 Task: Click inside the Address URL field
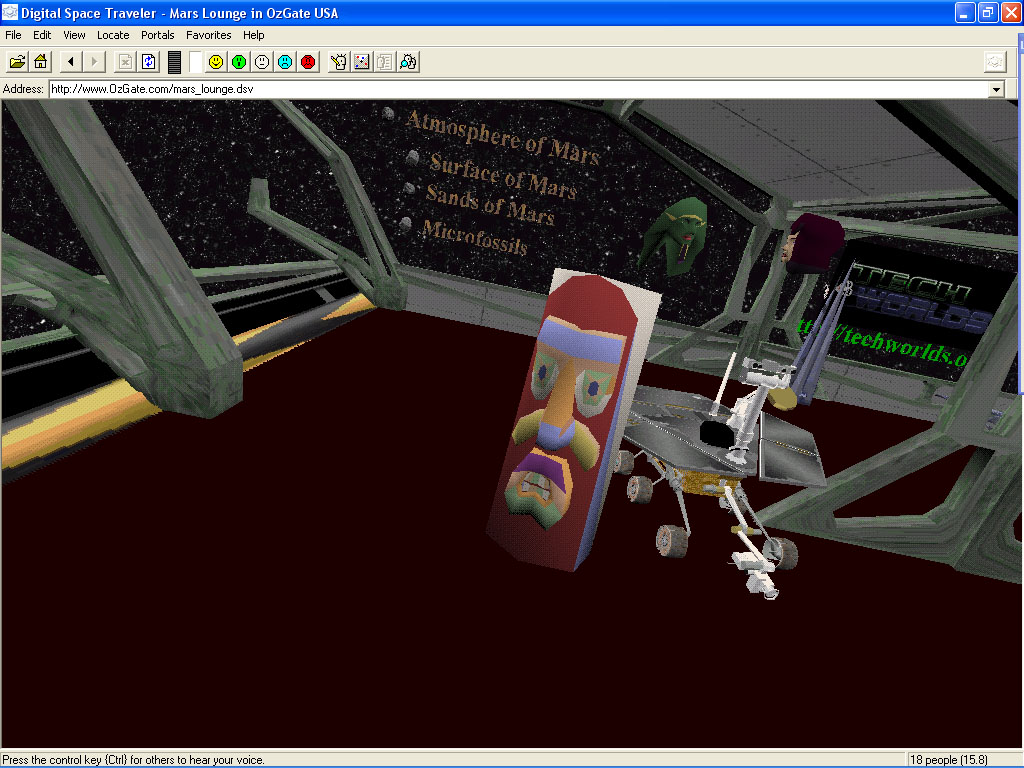[500, 89]
